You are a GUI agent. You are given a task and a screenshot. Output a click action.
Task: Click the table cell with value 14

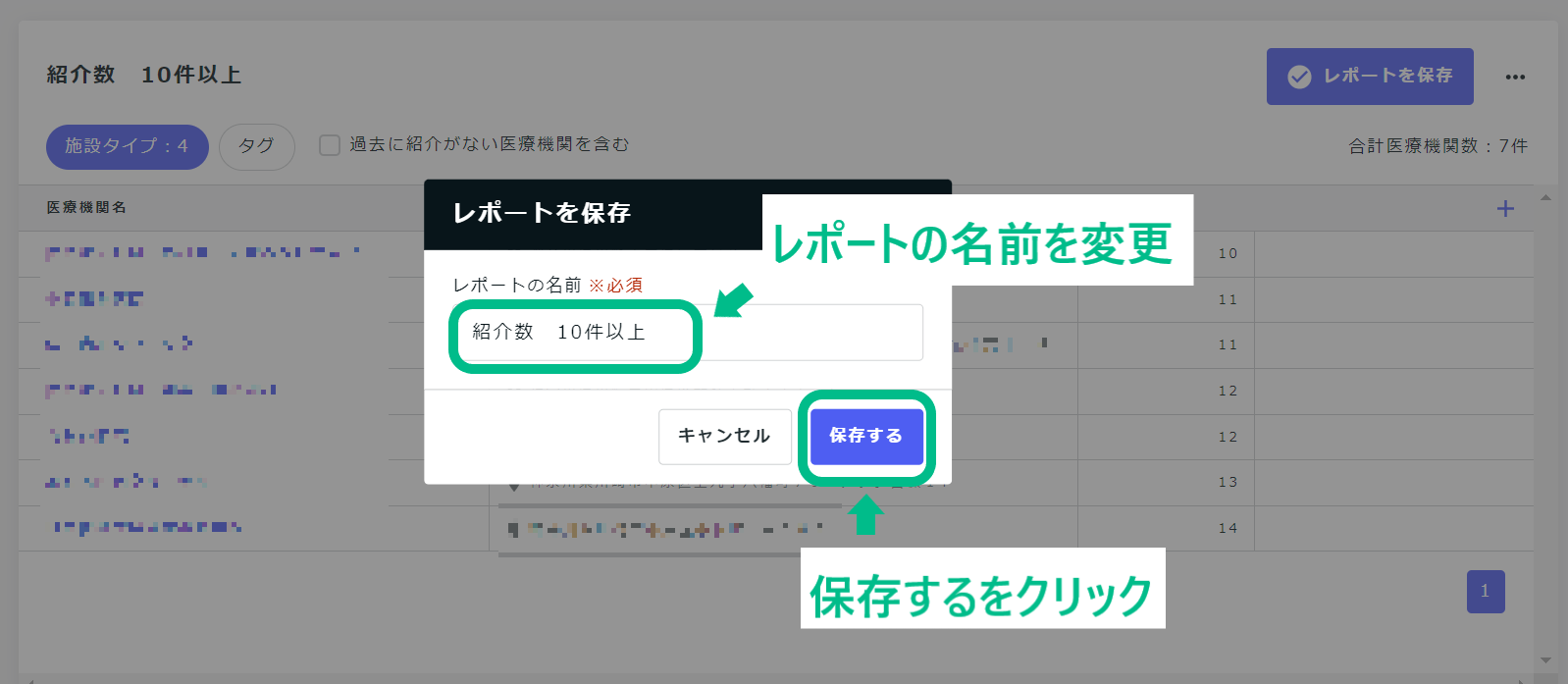pyautogui.click(x=1228, y=528)
